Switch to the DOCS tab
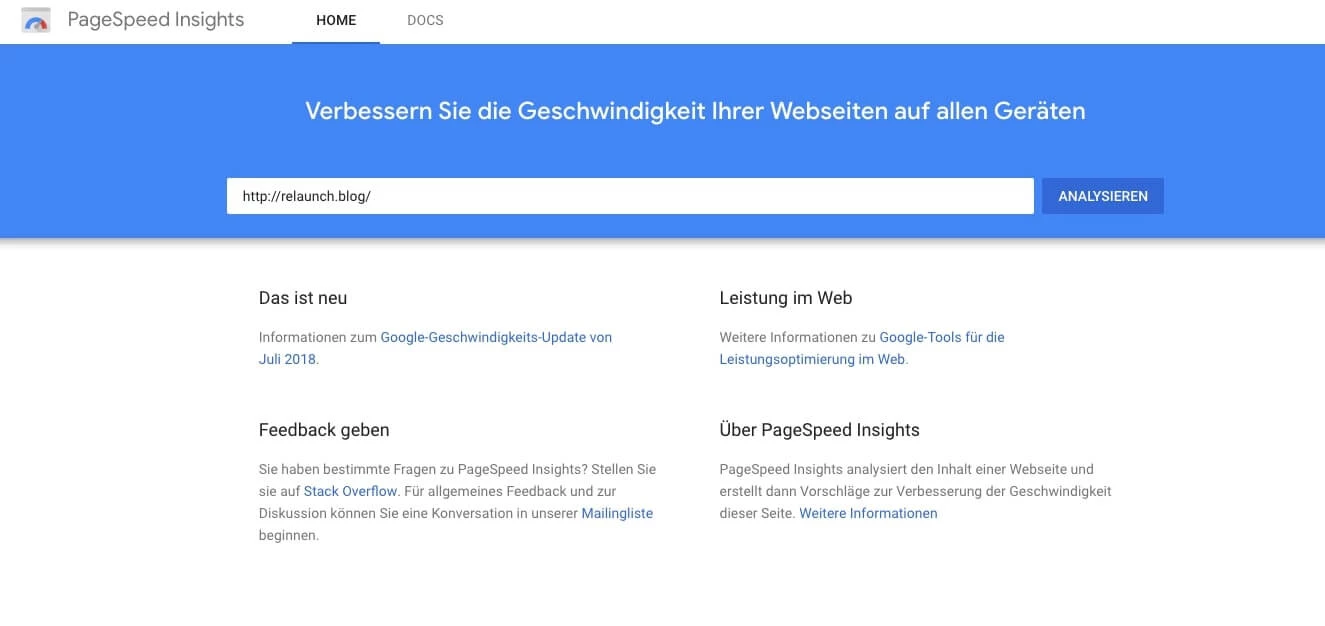1325x626 pixels. [x=425, y=20]
